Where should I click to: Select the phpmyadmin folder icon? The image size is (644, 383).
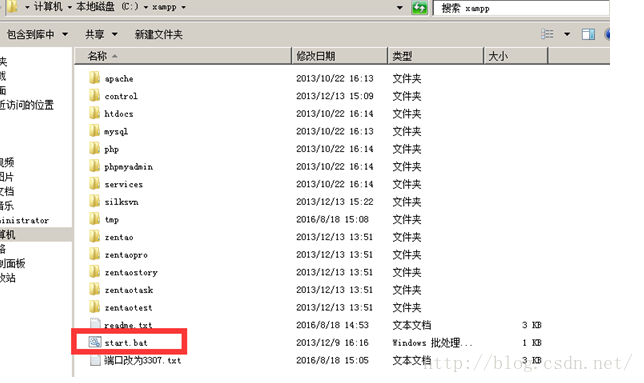94,166
